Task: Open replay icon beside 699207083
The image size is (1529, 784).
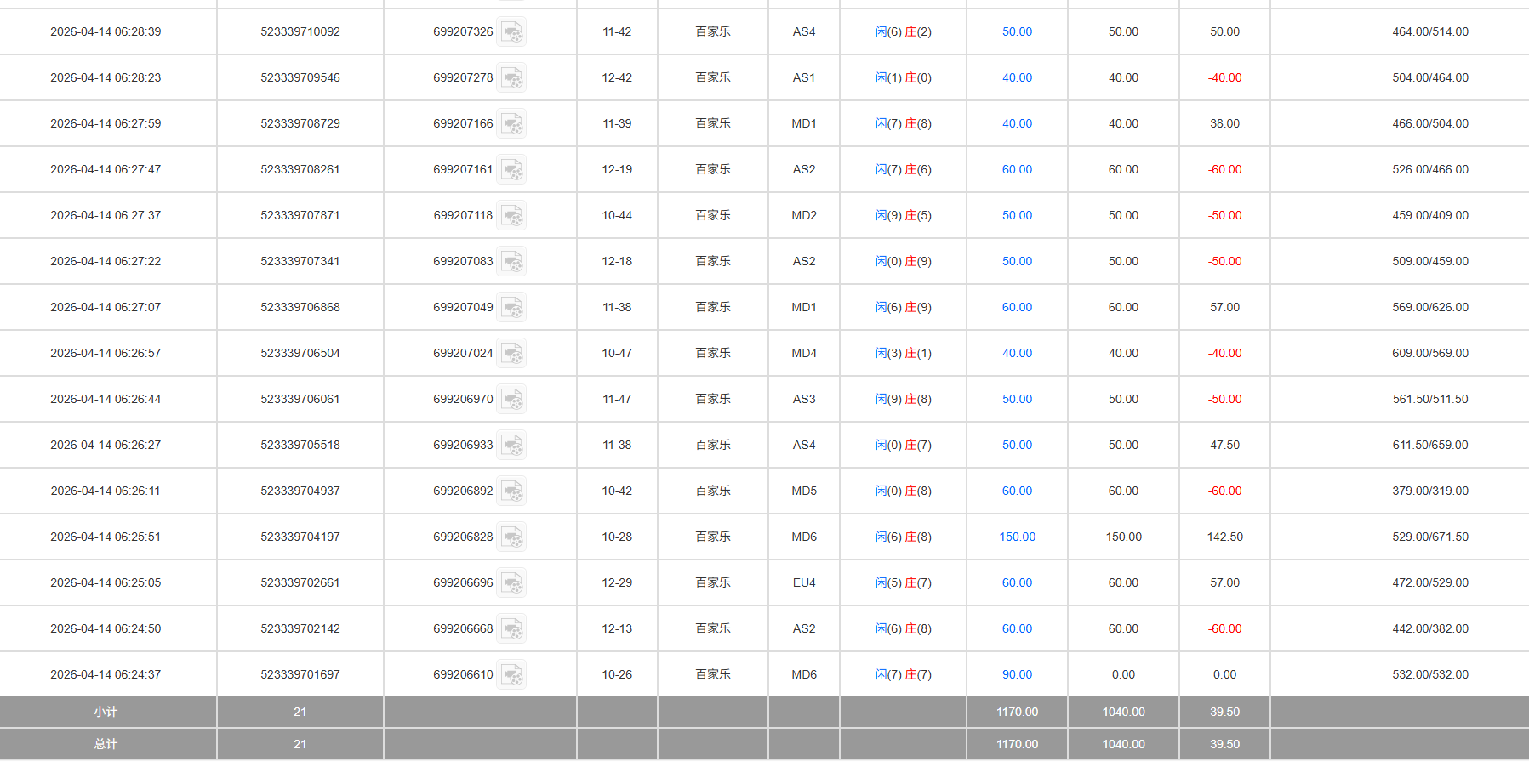Action: click(511, 262)
